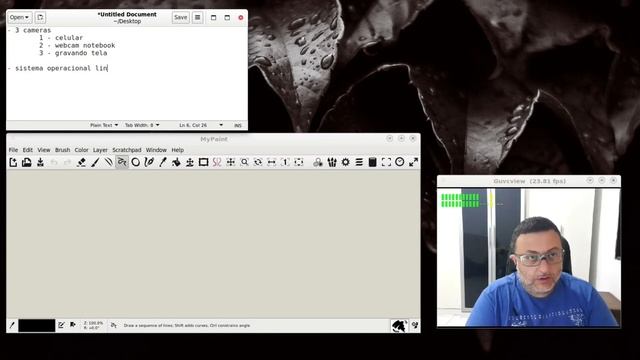Open MyPaint Edit menu
640x360 pixels.
coord(27,150)
